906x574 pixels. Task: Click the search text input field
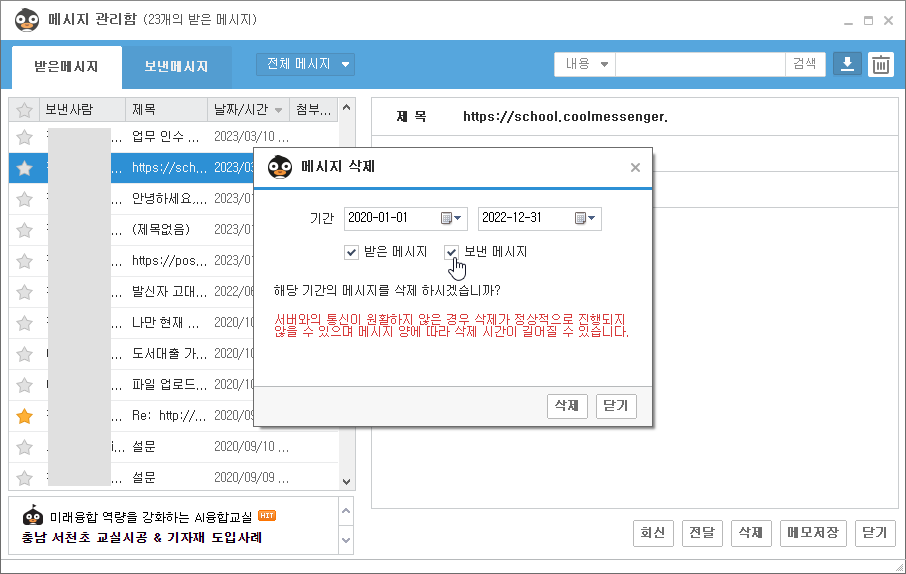pyautogui.click(x=700, y=64)
